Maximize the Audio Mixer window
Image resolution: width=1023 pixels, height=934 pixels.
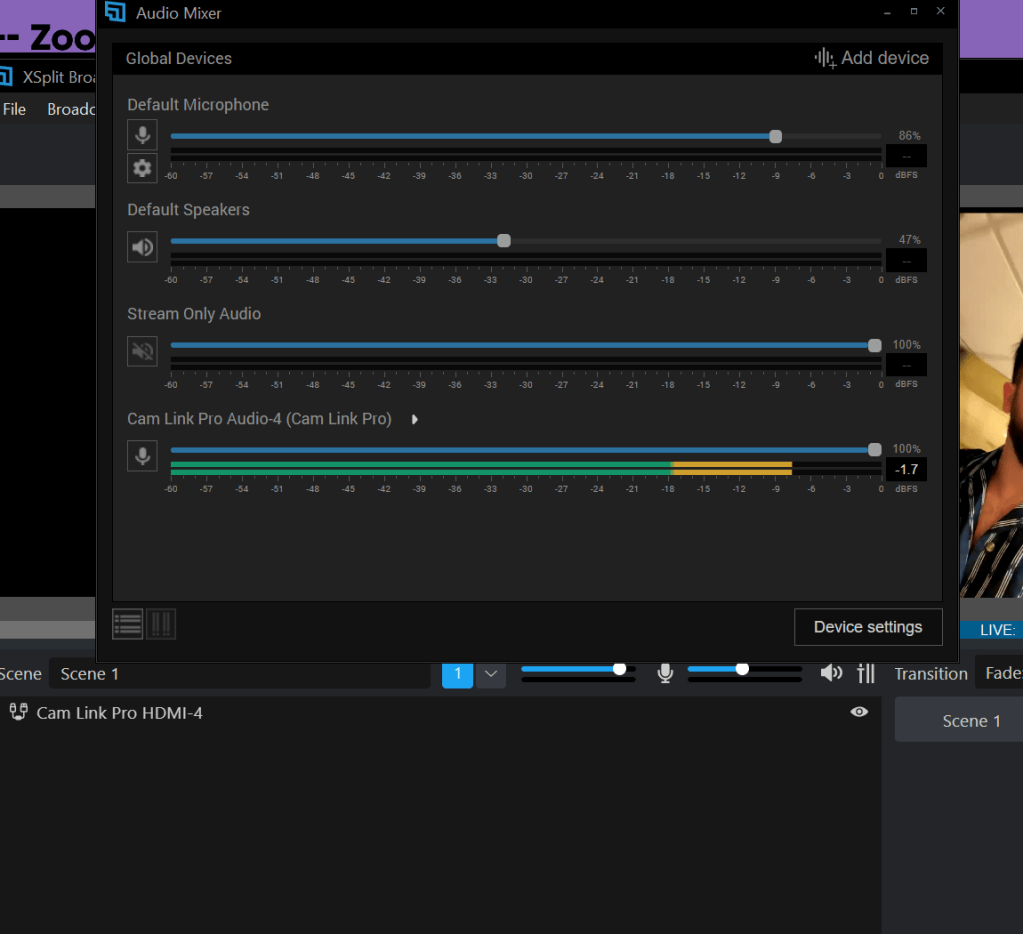914,12
